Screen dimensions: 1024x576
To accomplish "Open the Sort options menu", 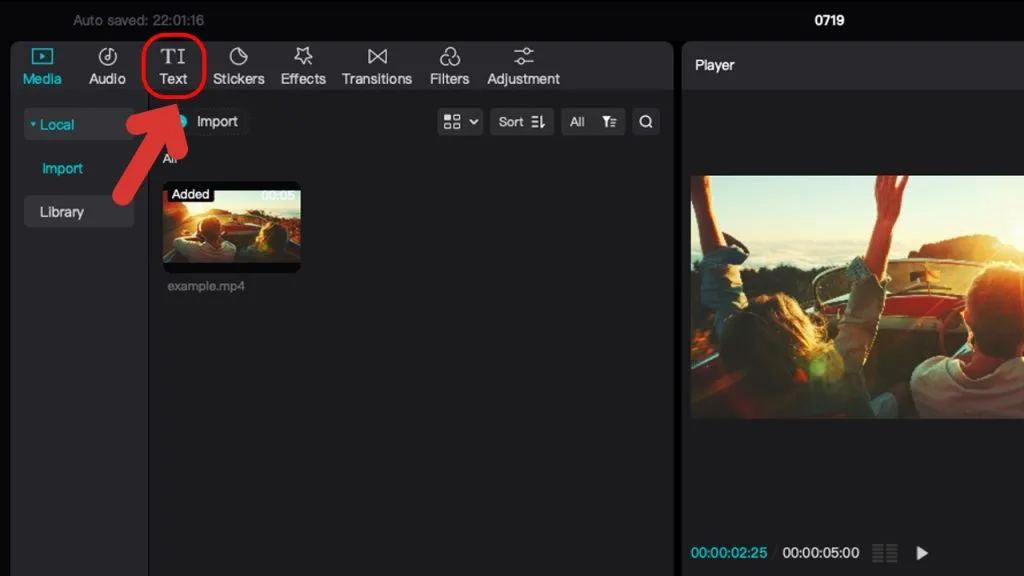I will [522, 122].
